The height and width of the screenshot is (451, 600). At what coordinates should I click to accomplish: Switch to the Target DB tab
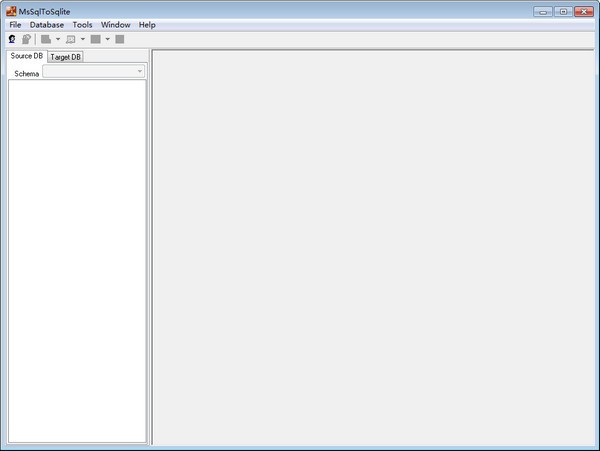pyautogui.click(x=66, y=57)
